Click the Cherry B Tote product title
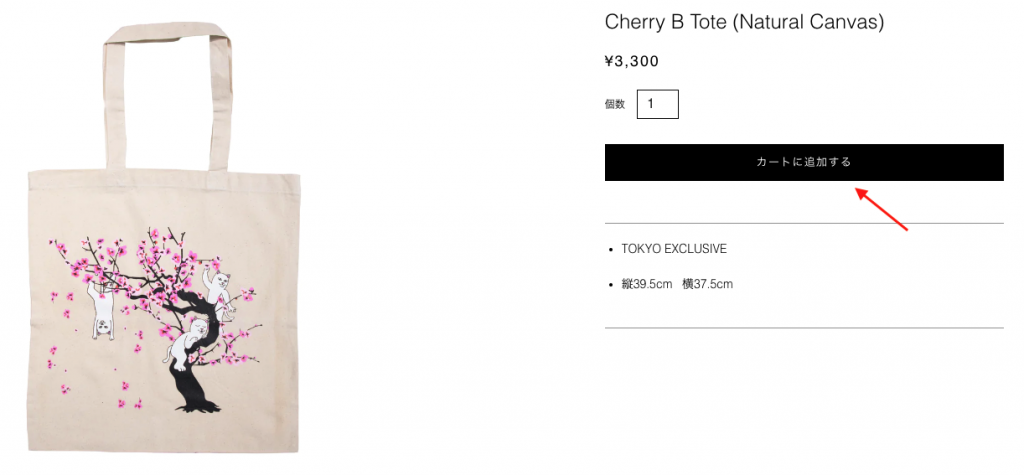Screen dimensions: 1024x475 [x=744, y=21]
